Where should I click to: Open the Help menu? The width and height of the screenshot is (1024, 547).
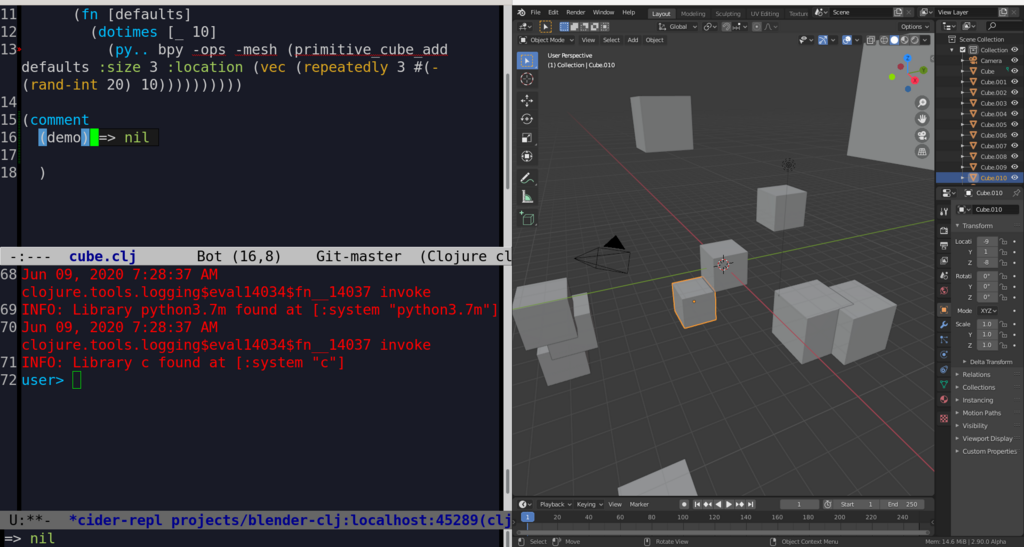pos(628,12)
